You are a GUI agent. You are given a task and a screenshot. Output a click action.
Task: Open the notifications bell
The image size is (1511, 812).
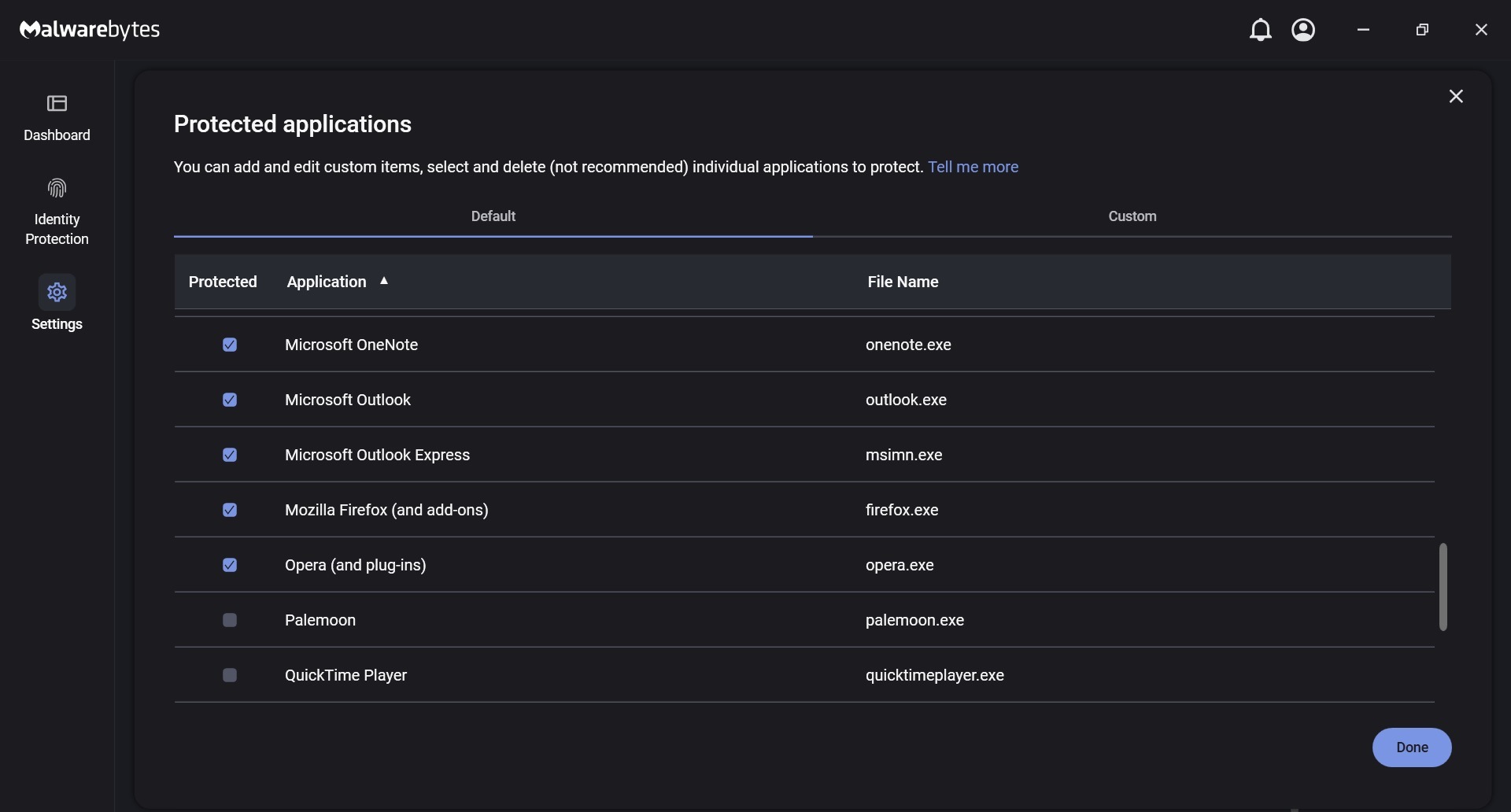pos(1260,30)
